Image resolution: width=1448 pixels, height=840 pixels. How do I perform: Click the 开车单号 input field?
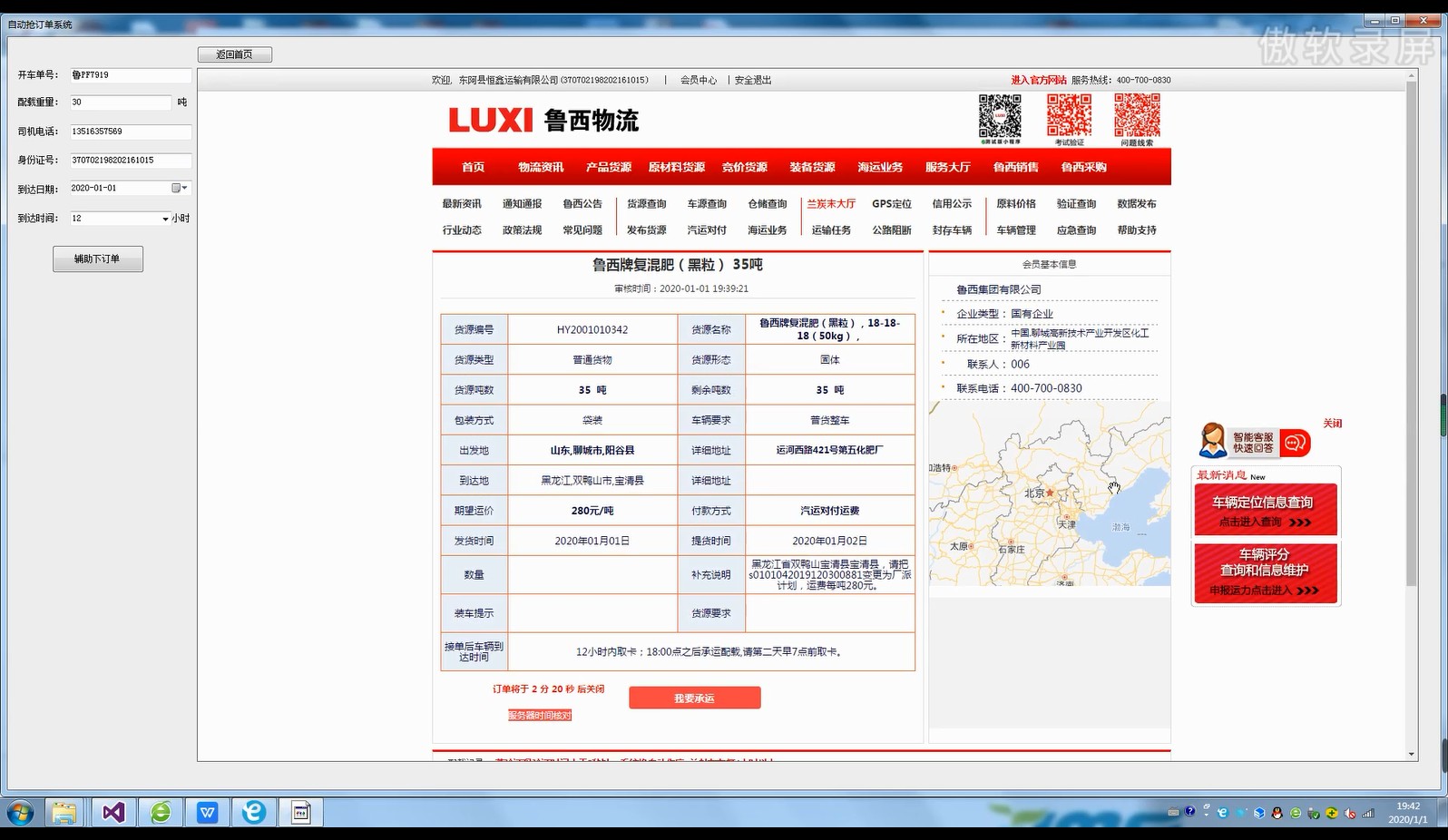[131, 75]
